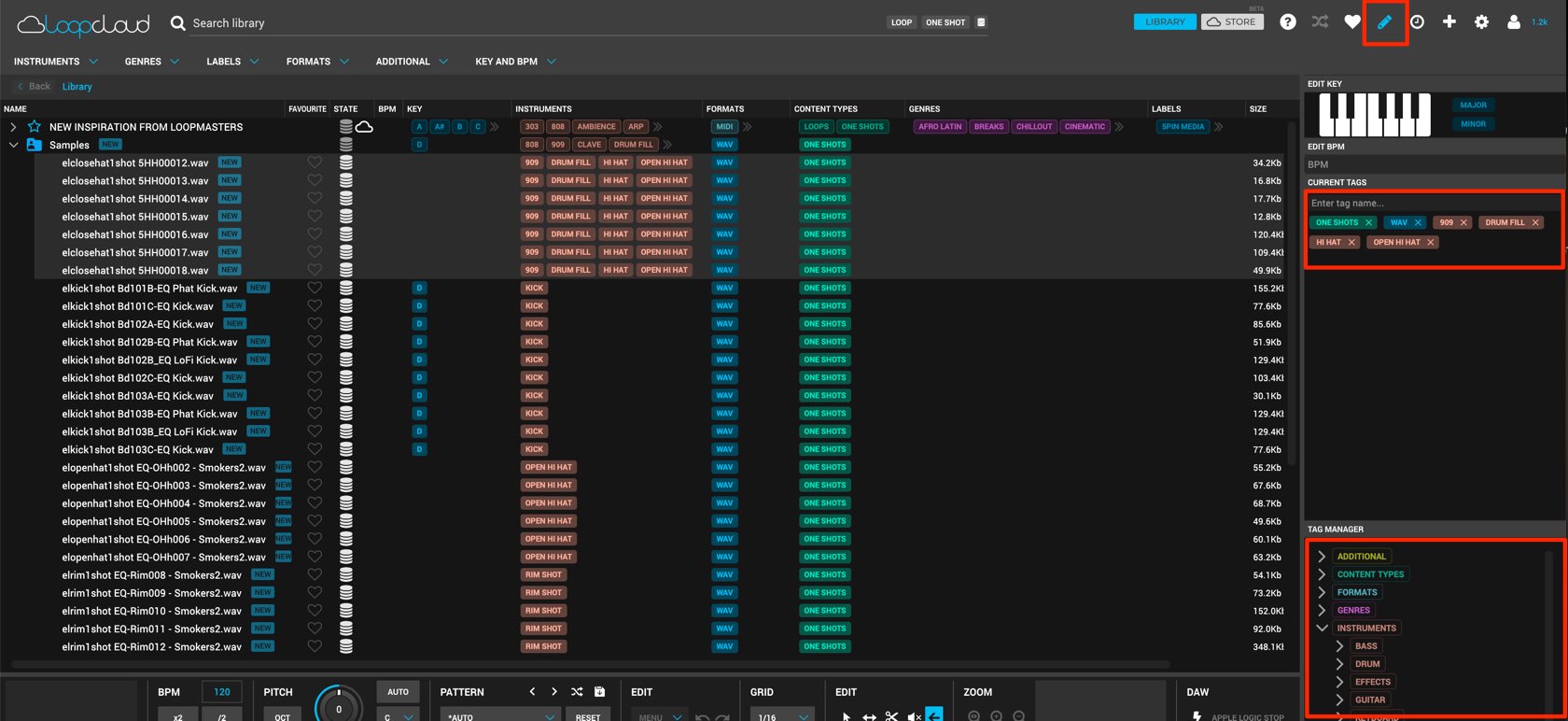The image size is (1568, 721).
Task: Remove the WAV current tag
Action: (x=1418, y=222)
